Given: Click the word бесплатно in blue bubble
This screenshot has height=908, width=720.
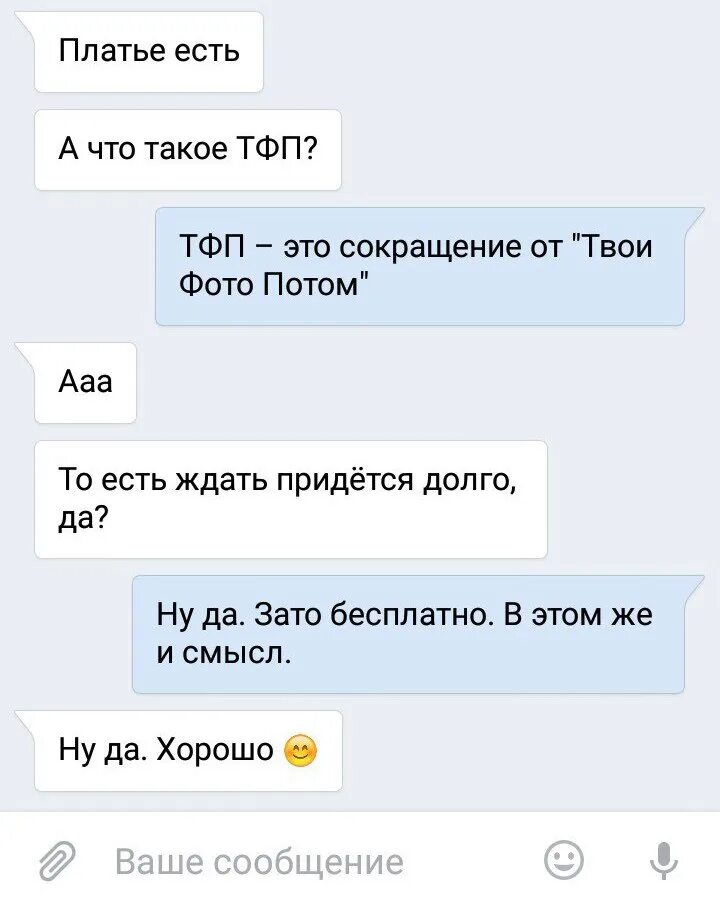Looking at the screenshot, I should [410, 616].
